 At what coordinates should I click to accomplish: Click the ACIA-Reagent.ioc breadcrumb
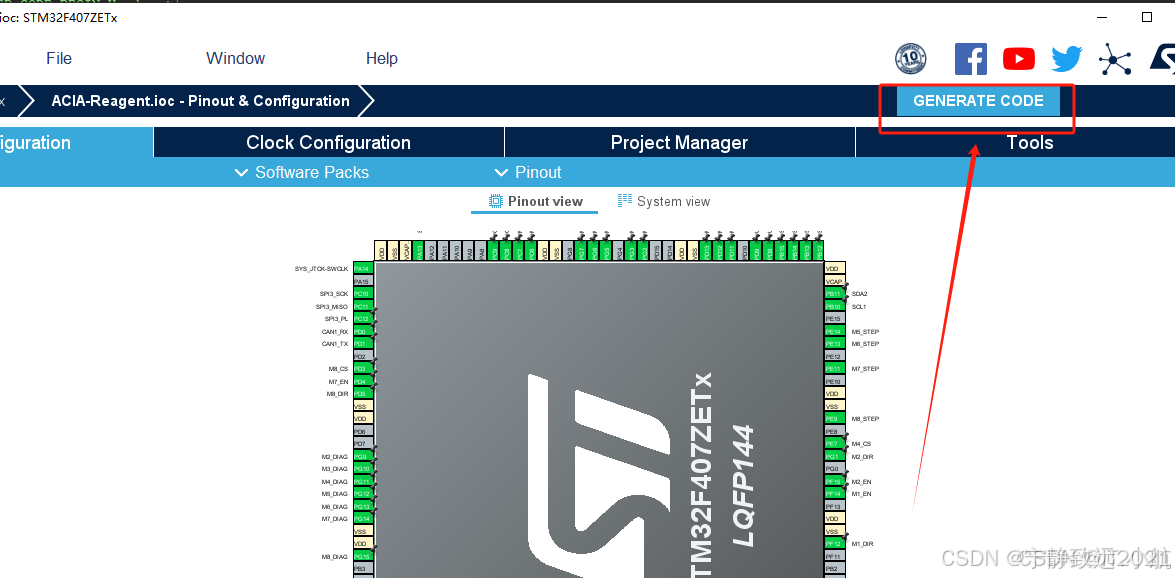pos(200,101)
